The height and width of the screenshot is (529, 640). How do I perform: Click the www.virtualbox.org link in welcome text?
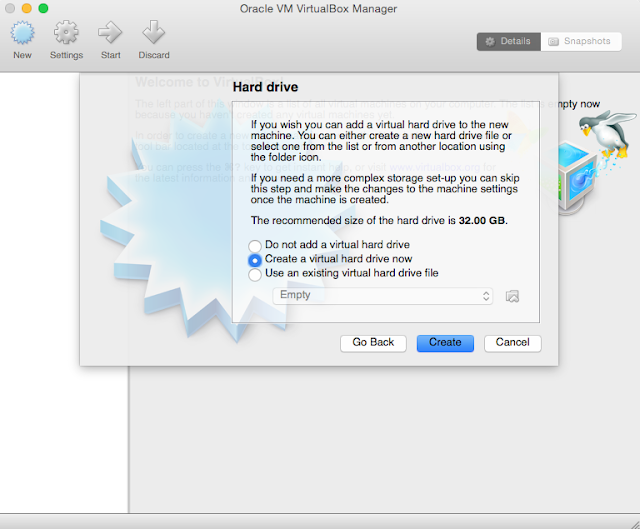(435, 167)
